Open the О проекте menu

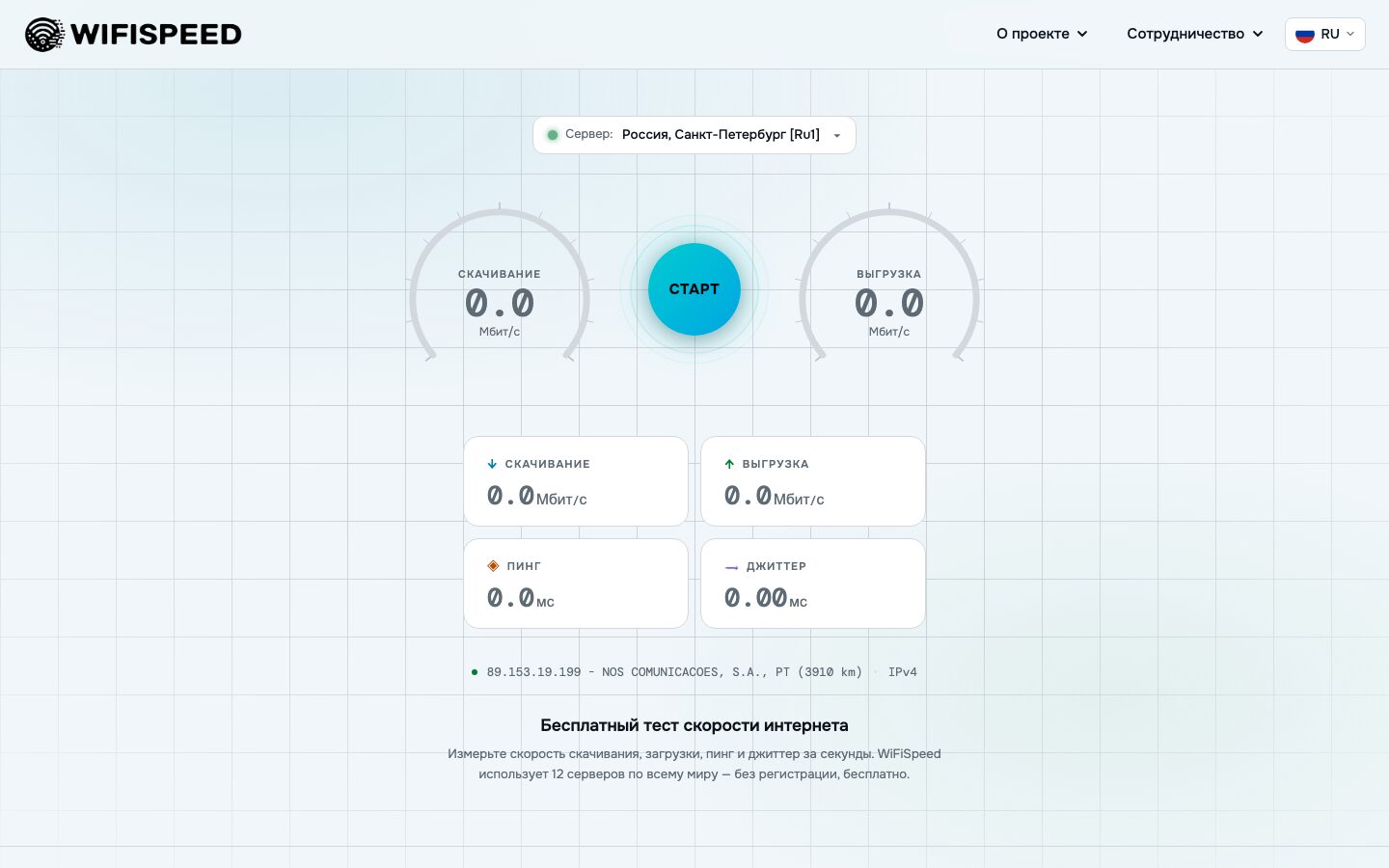(1042, 34)
